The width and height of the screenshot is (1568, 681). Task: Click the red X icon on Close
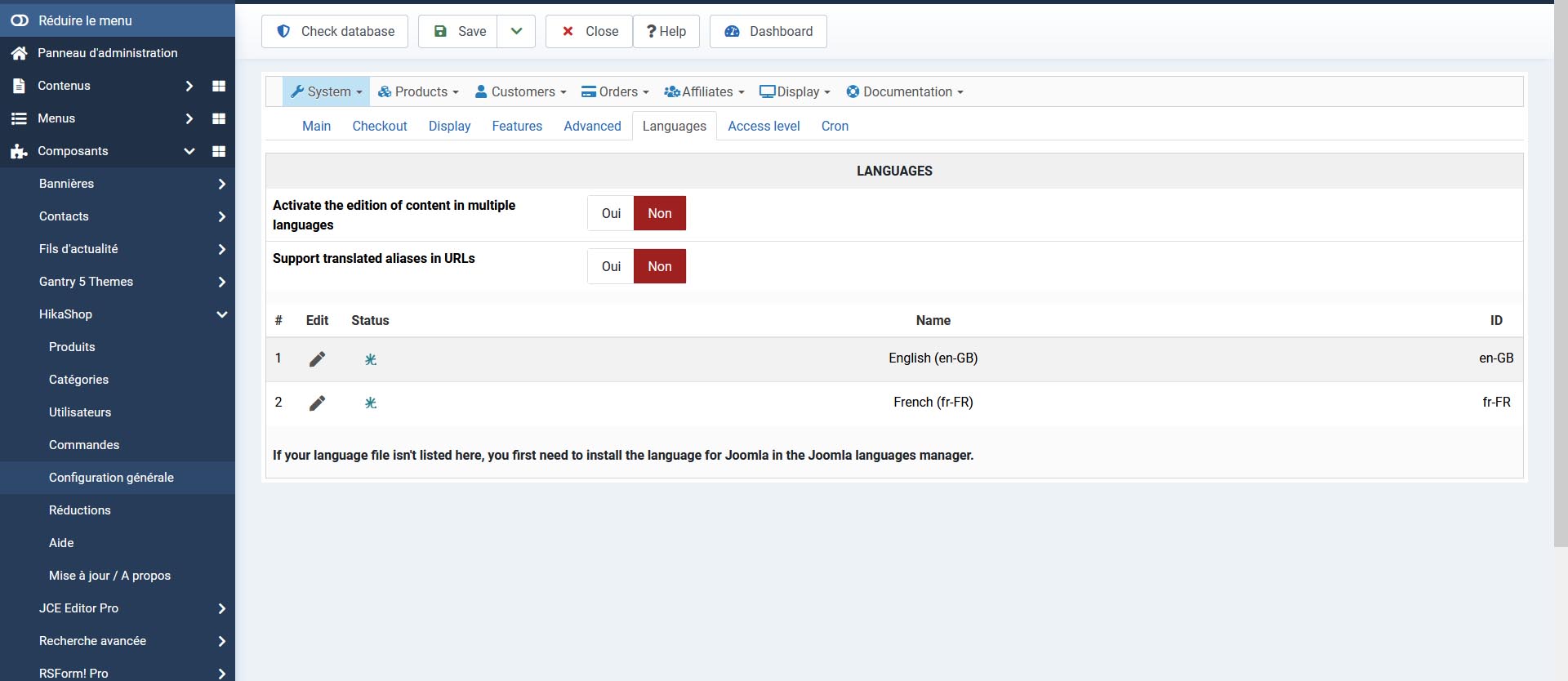pos(568,31)
